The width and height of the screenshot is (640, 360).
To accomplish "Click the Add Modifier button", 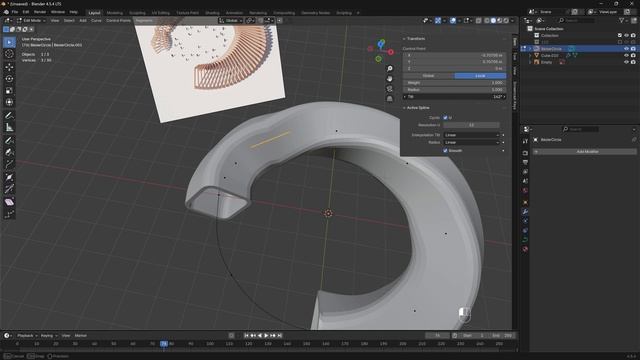I will click(x=584, y=151).
